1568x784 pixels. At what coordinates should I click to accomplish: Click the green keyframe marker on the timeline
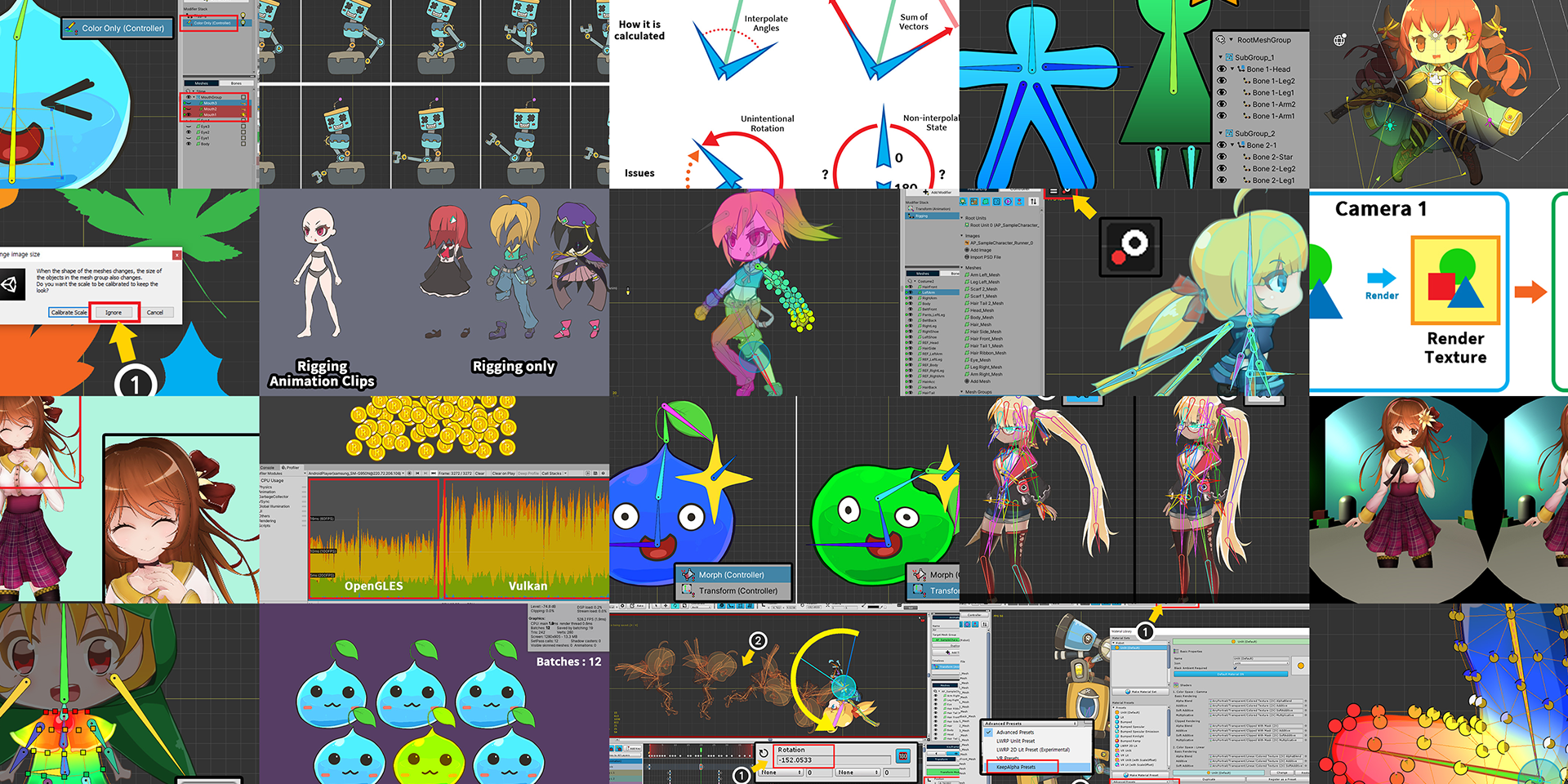pyautogui.click(x=701, y=751)
